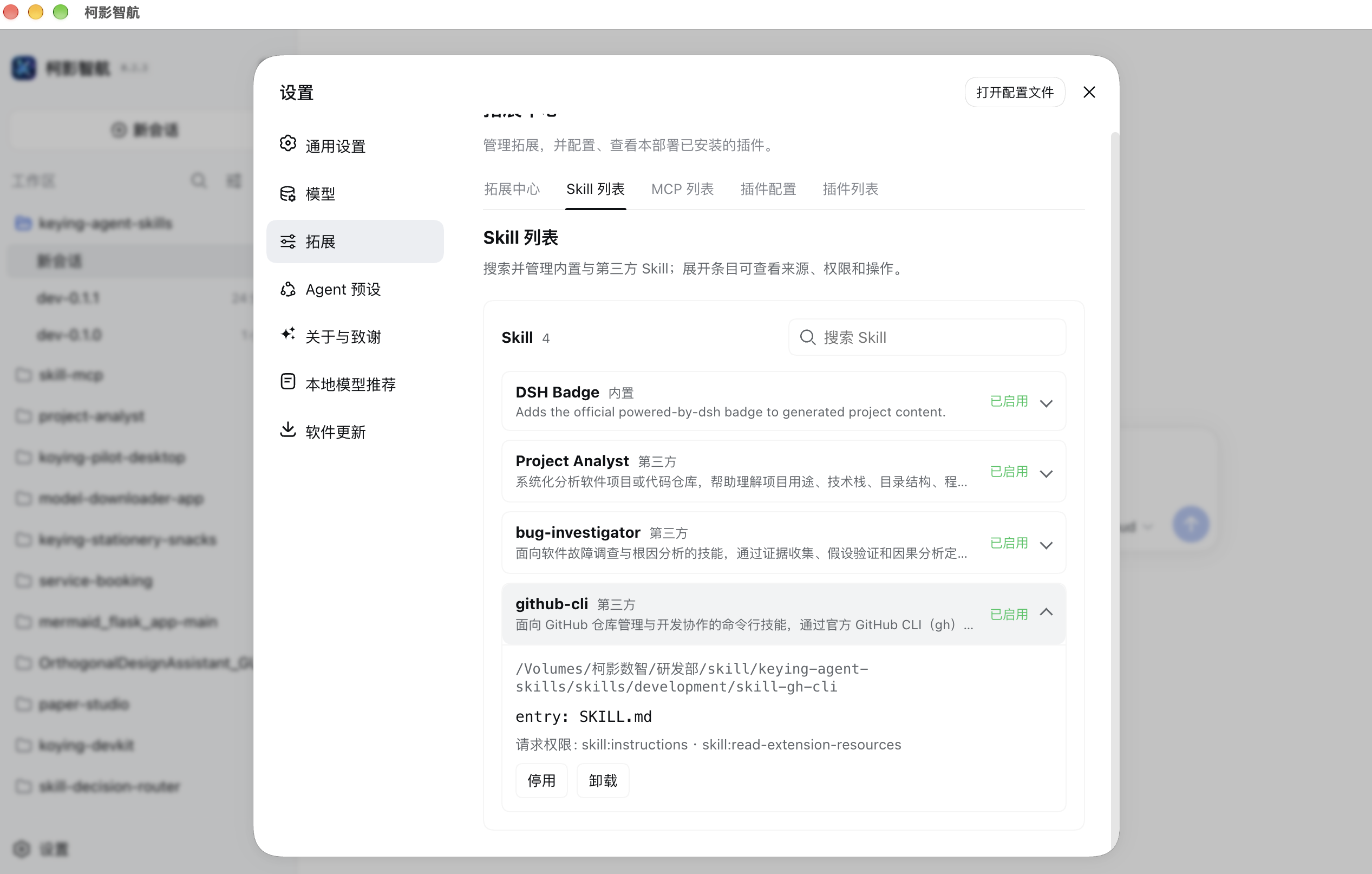Screen dimensions: 1372x874
Task: Click the sidebar search icon in 工作区
Action: [x=198, y=181]
